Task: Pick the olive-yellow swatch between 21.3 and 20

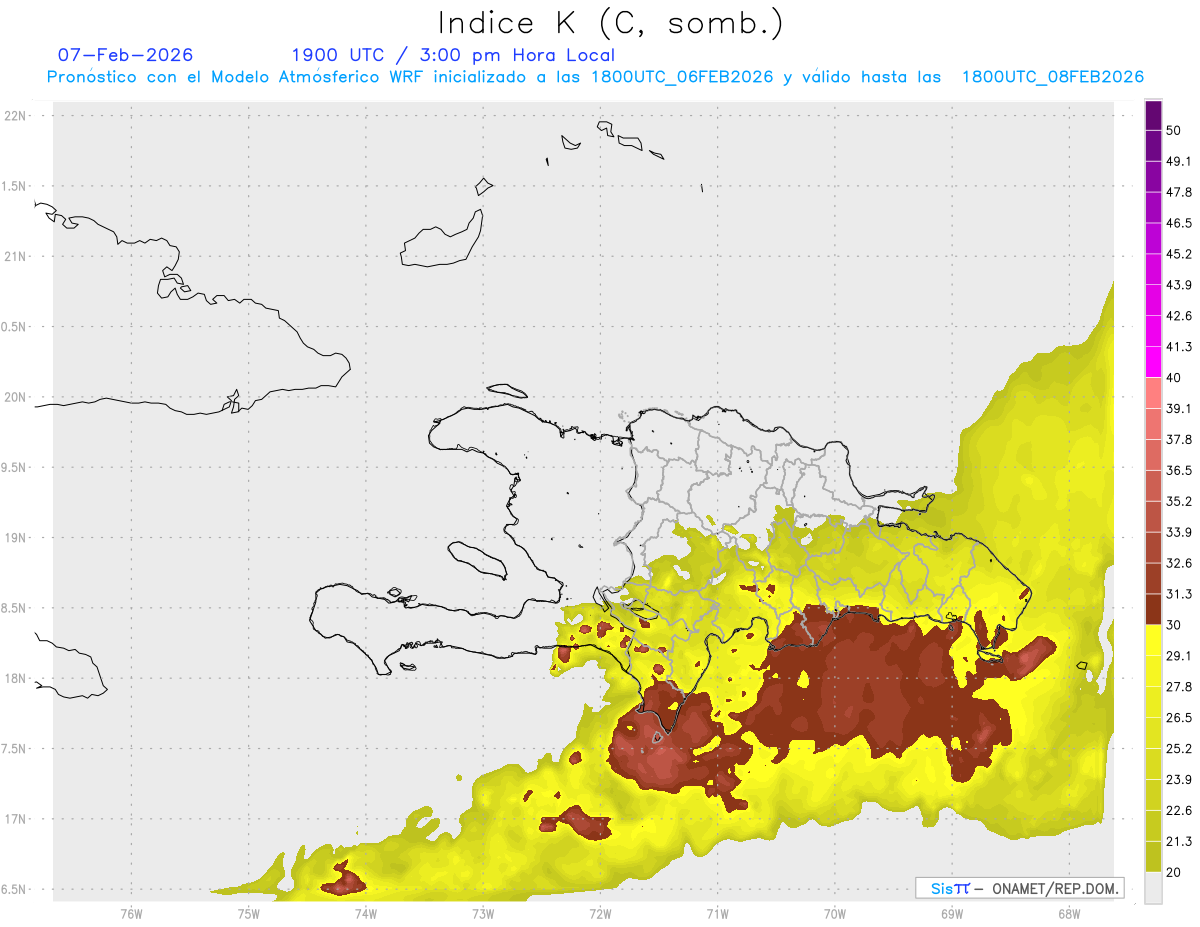Action: click(x=1153, y=857)
